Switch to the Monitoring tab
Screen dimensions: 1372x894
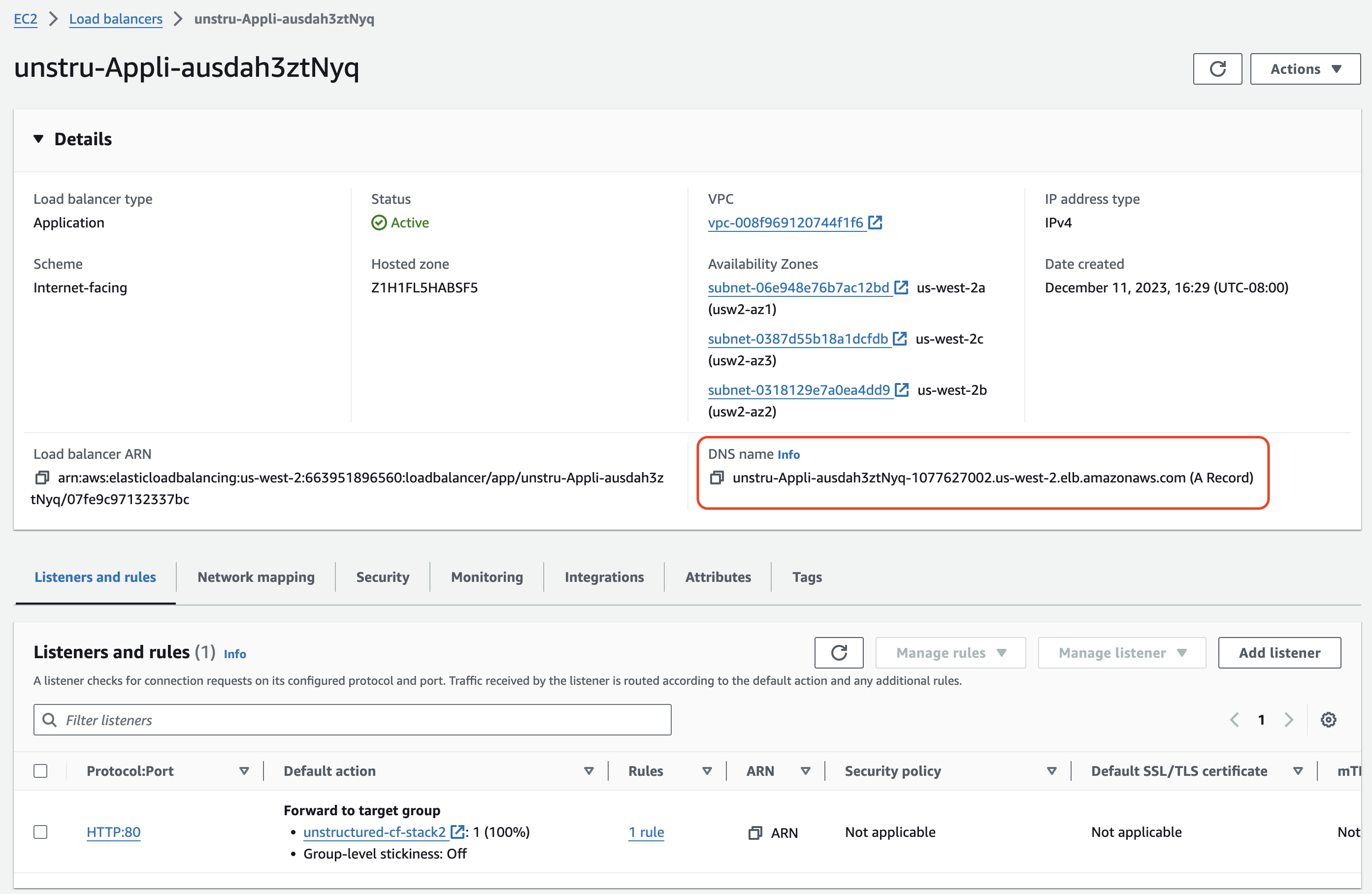tap(486, 577)
